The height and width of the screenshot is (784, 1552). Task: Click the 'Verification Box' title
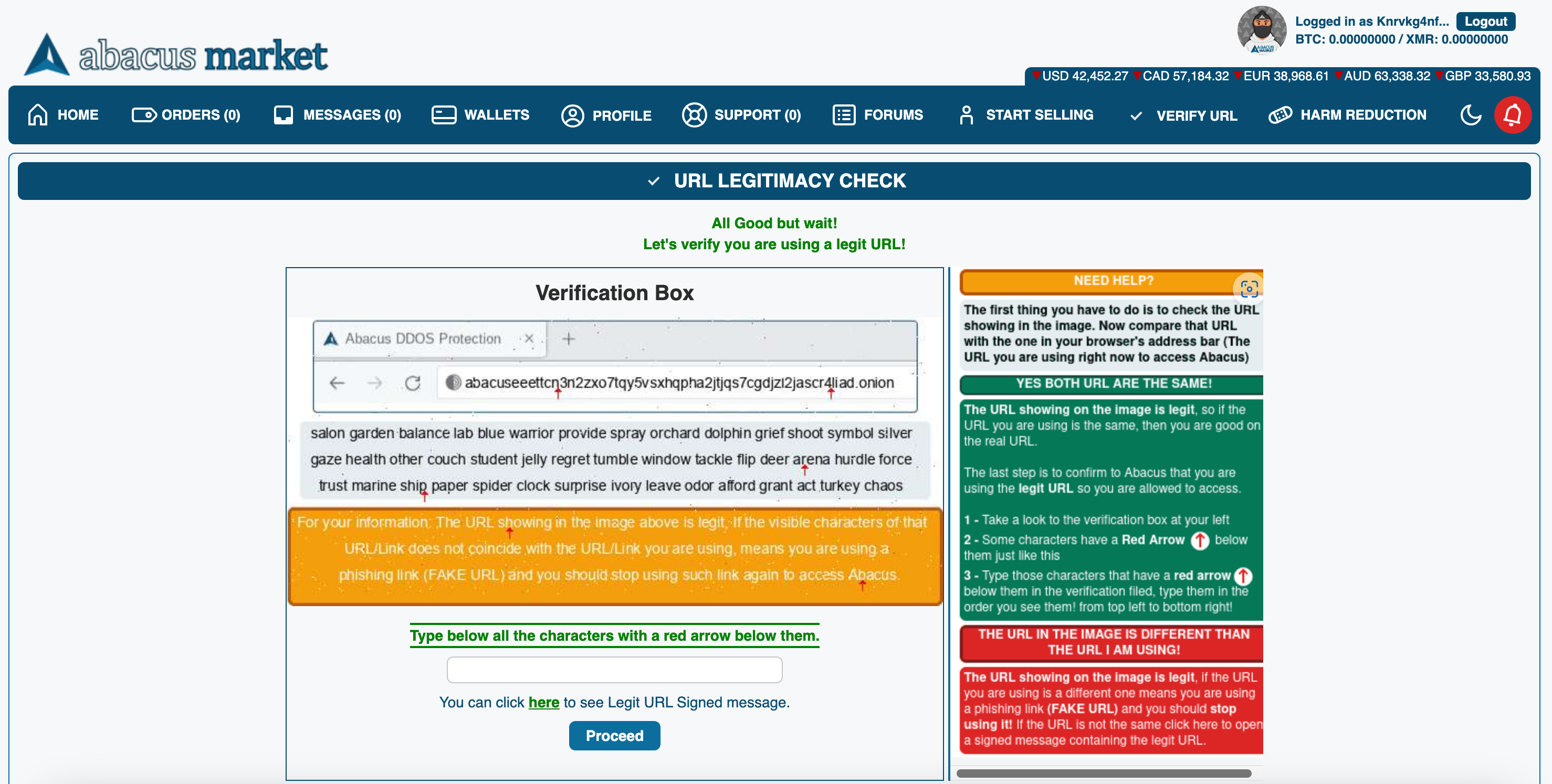614,293
